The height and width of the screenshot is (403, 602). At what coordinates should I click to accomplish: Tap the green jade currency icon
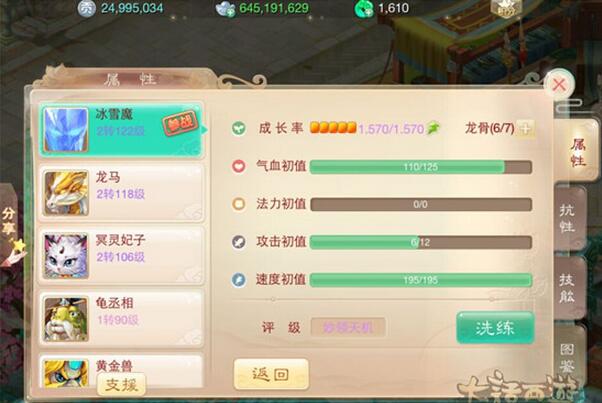click(x=363, y=9)
